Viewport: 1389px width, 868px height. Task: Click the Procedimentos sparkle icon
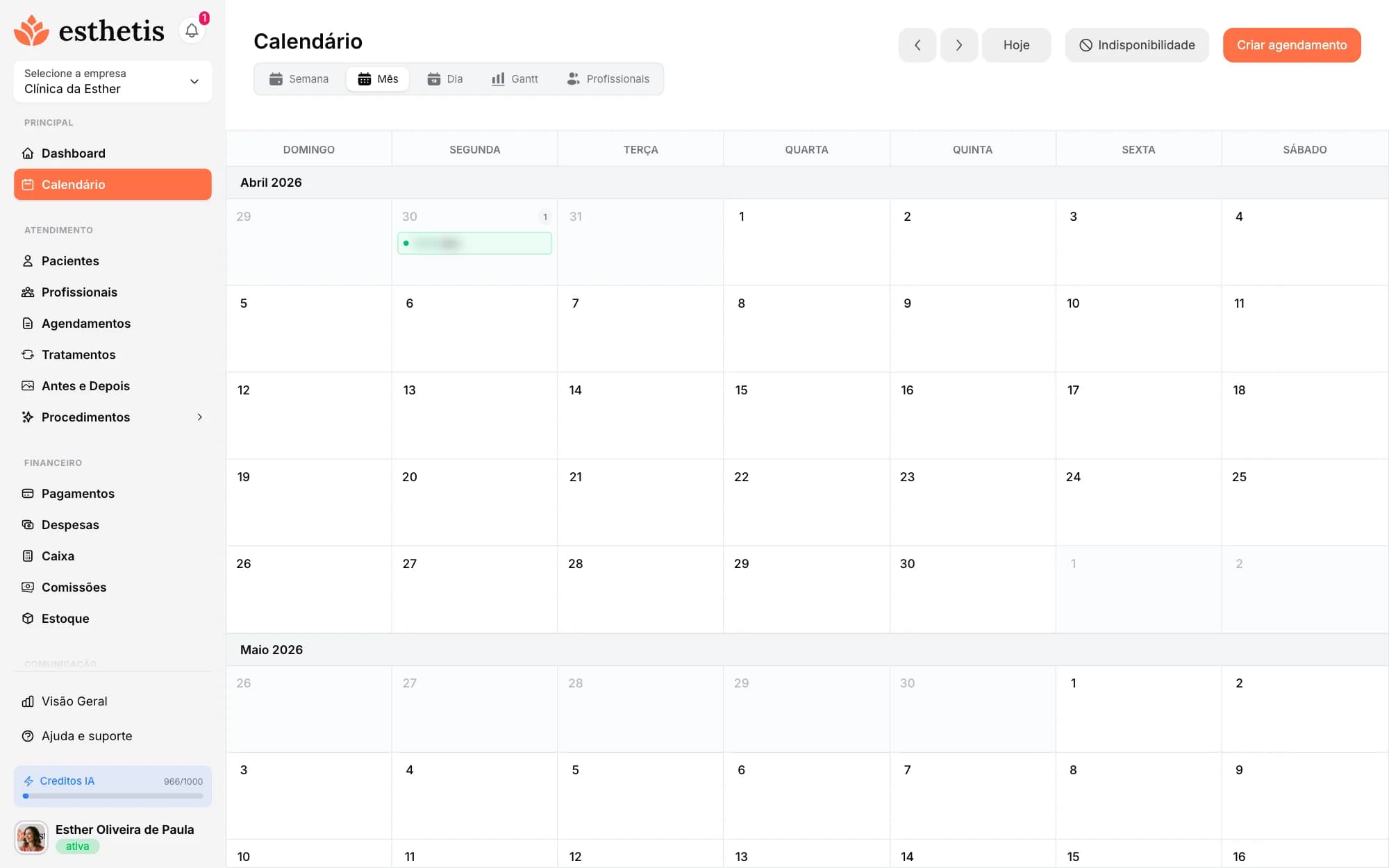tap(28, 417)
